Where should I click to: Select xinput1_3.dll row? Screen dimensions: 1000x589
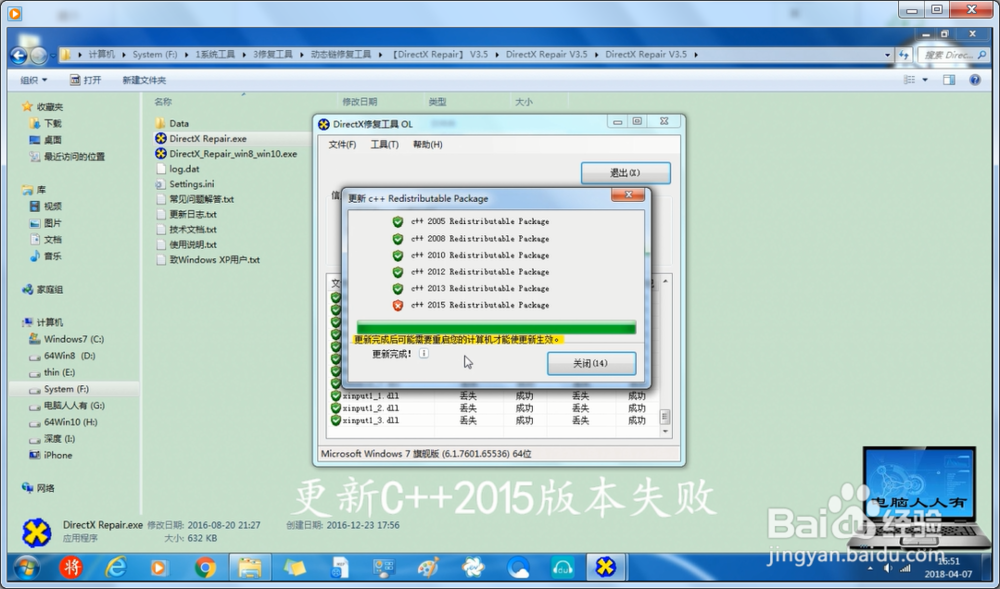point(492,421)
